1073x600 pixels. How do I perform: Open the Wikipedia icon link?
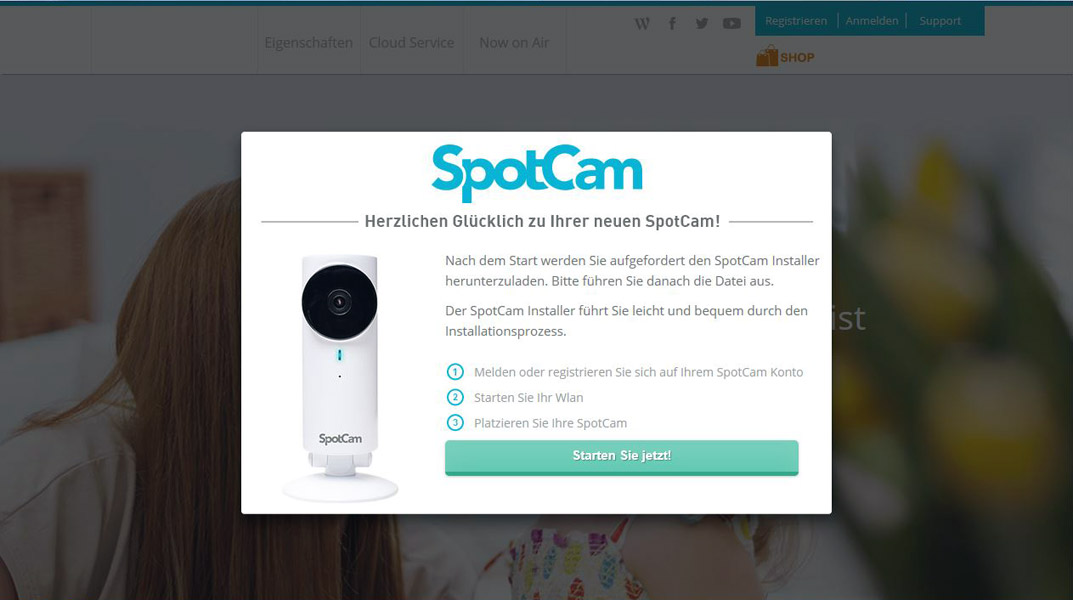pos(642,24)
